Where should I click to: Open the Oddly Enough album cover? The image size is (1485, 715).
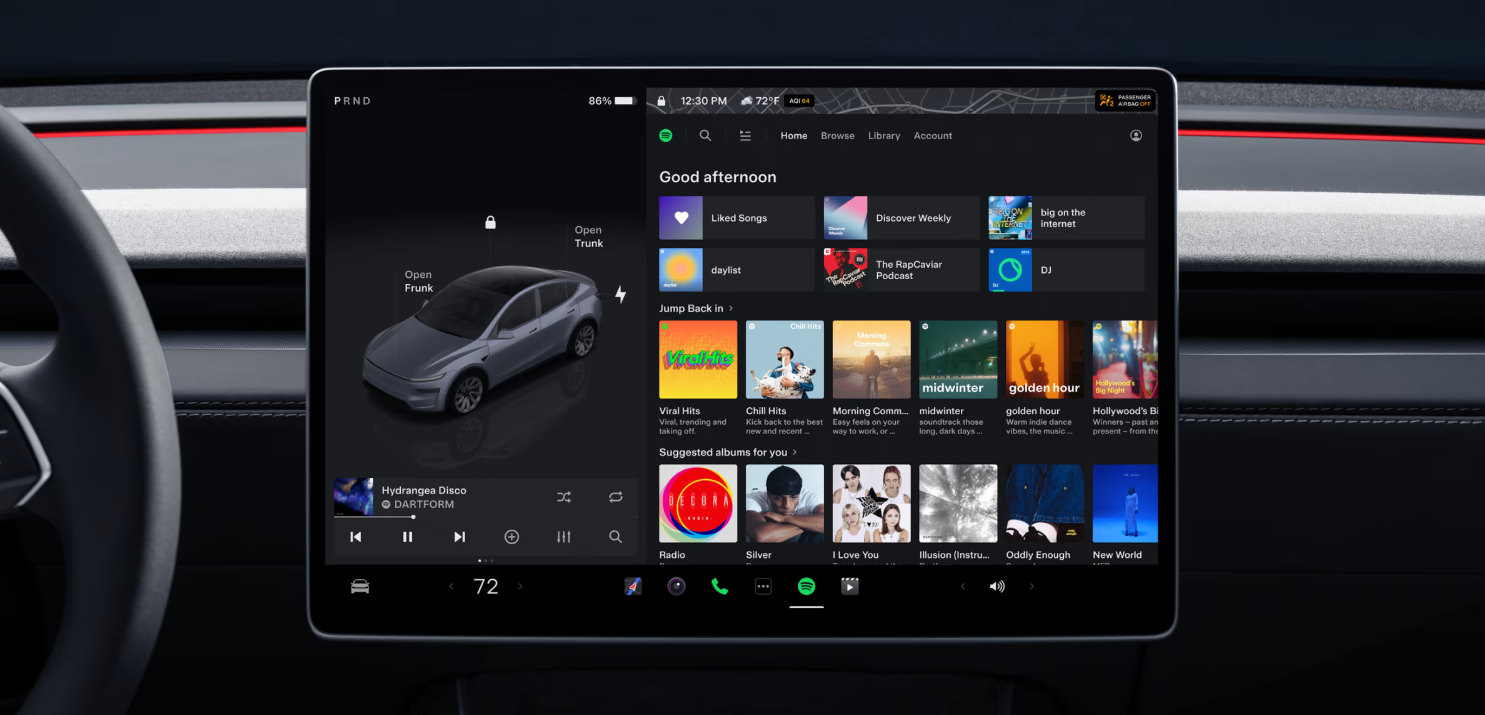click(1045, 503)
